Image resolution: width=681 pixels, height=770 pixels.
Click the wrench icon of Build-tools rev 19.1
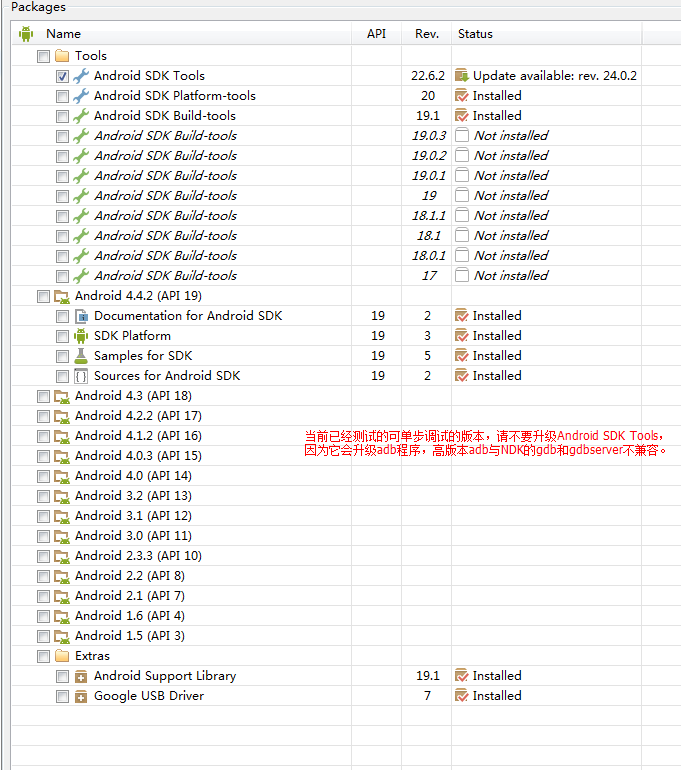(x=81, y=116)
